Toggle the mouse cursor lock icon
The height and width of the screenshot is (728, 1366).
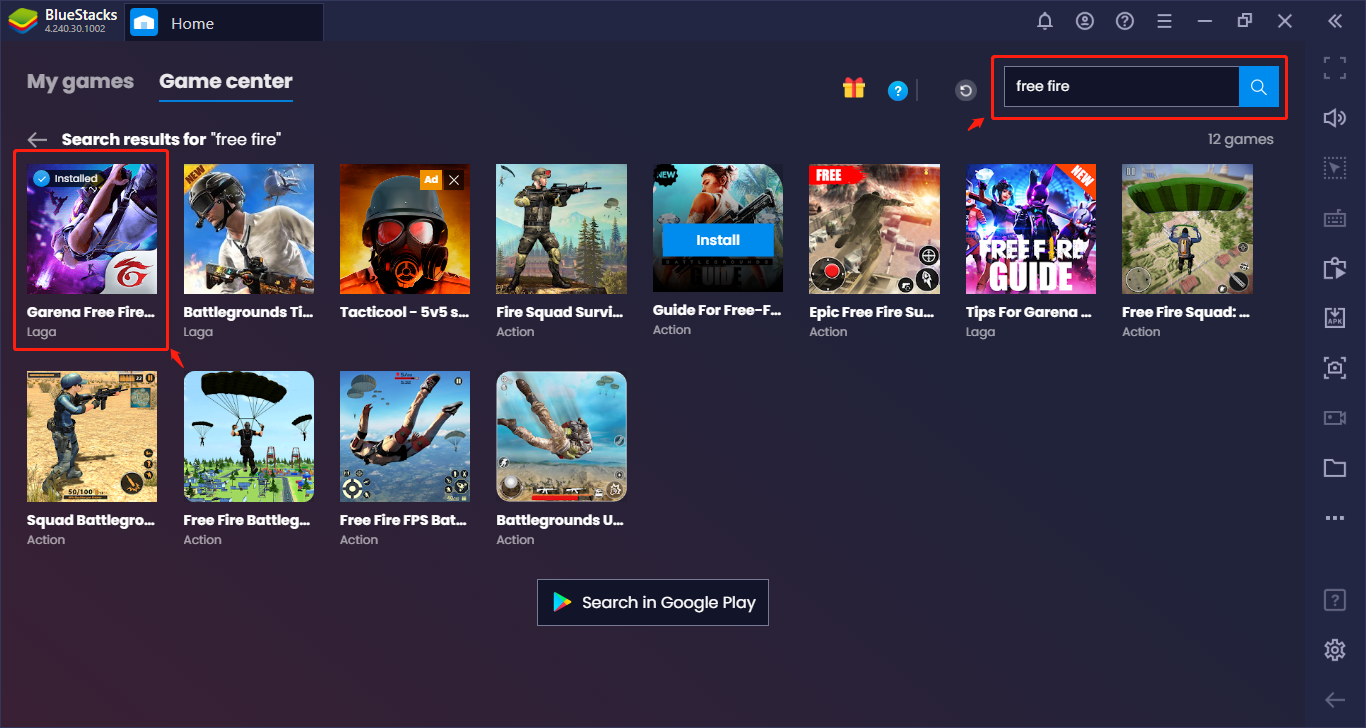click(1335, 168)
